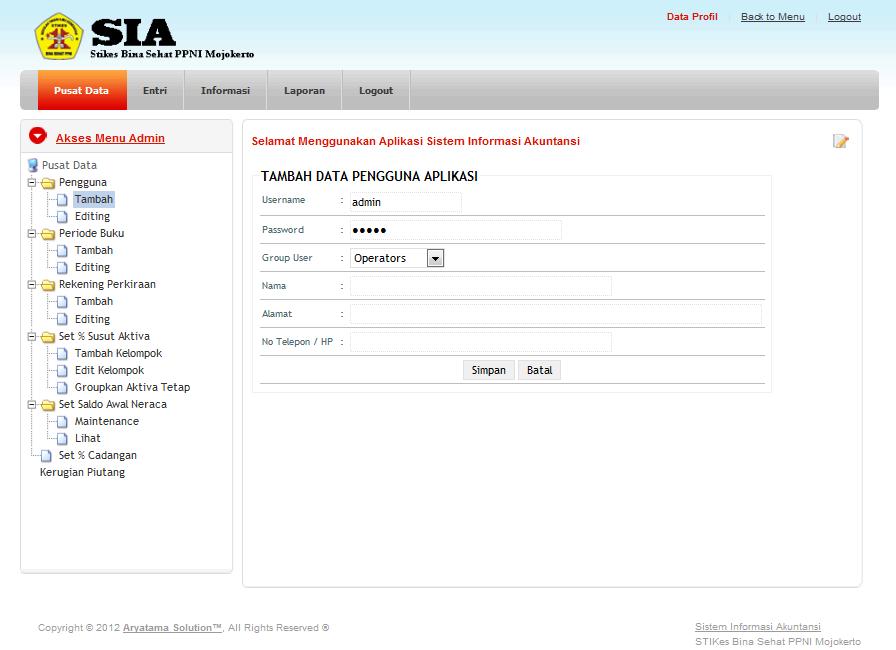896x650 pixels.
Task: Select Tambah under Rekening Perkiraan
Action: tap(94, 301)
